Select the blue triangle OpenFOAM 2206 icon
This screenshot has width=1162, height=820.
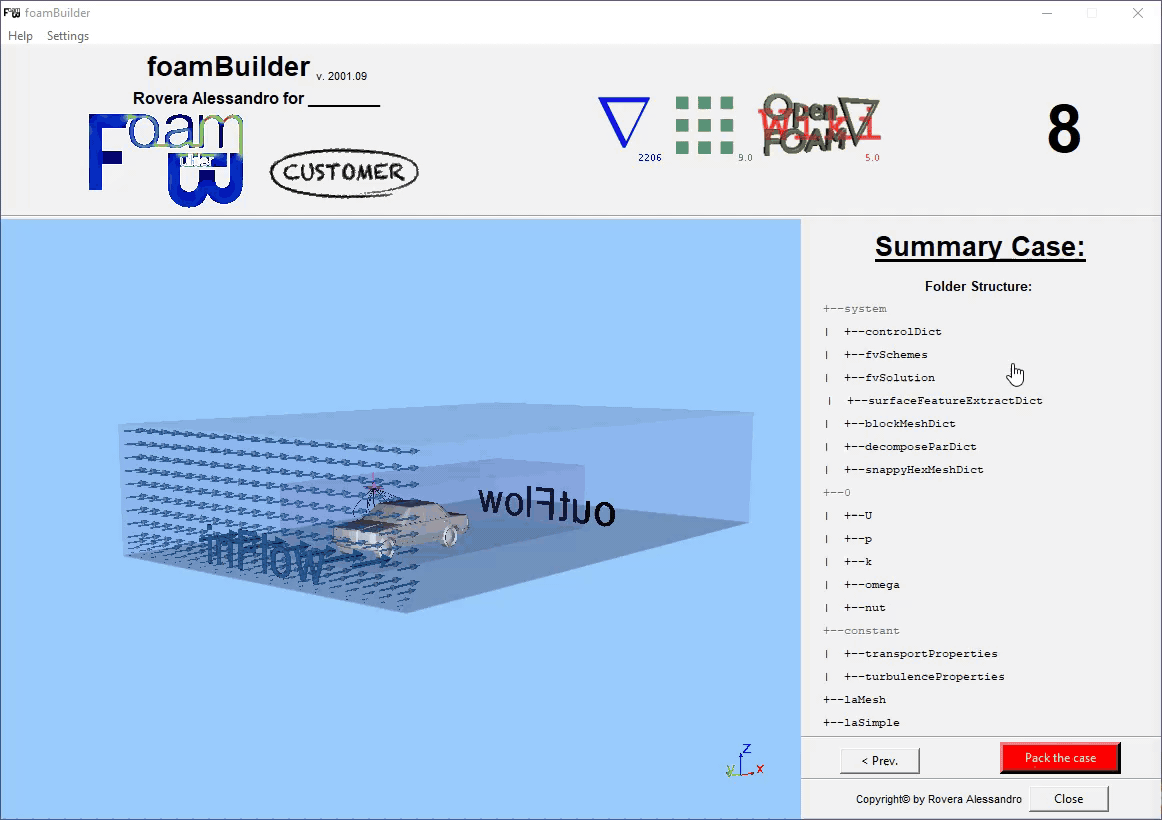click(624, 122)
